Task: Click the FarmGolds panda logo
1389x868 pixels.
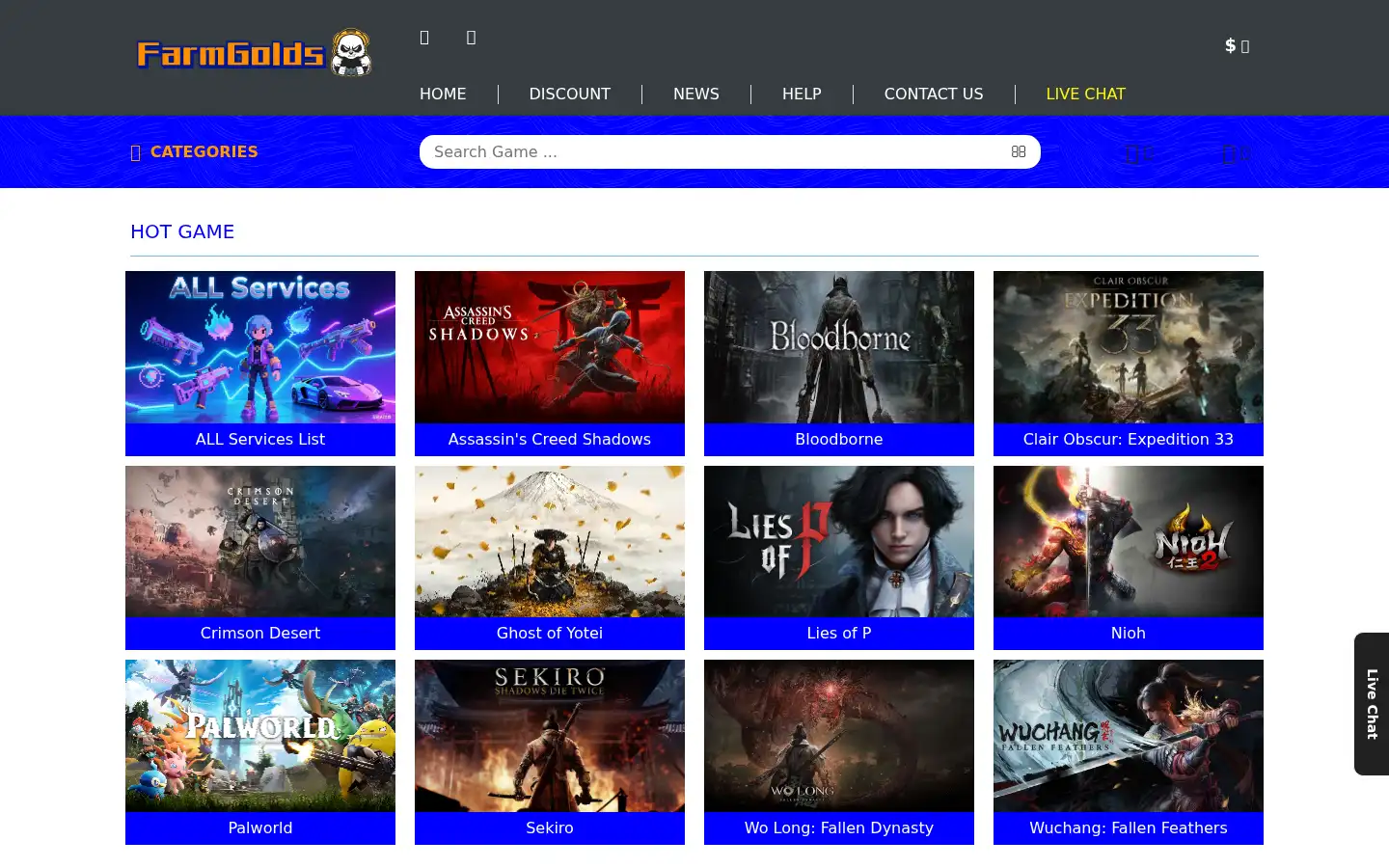Action: click(x=255, y=53)
